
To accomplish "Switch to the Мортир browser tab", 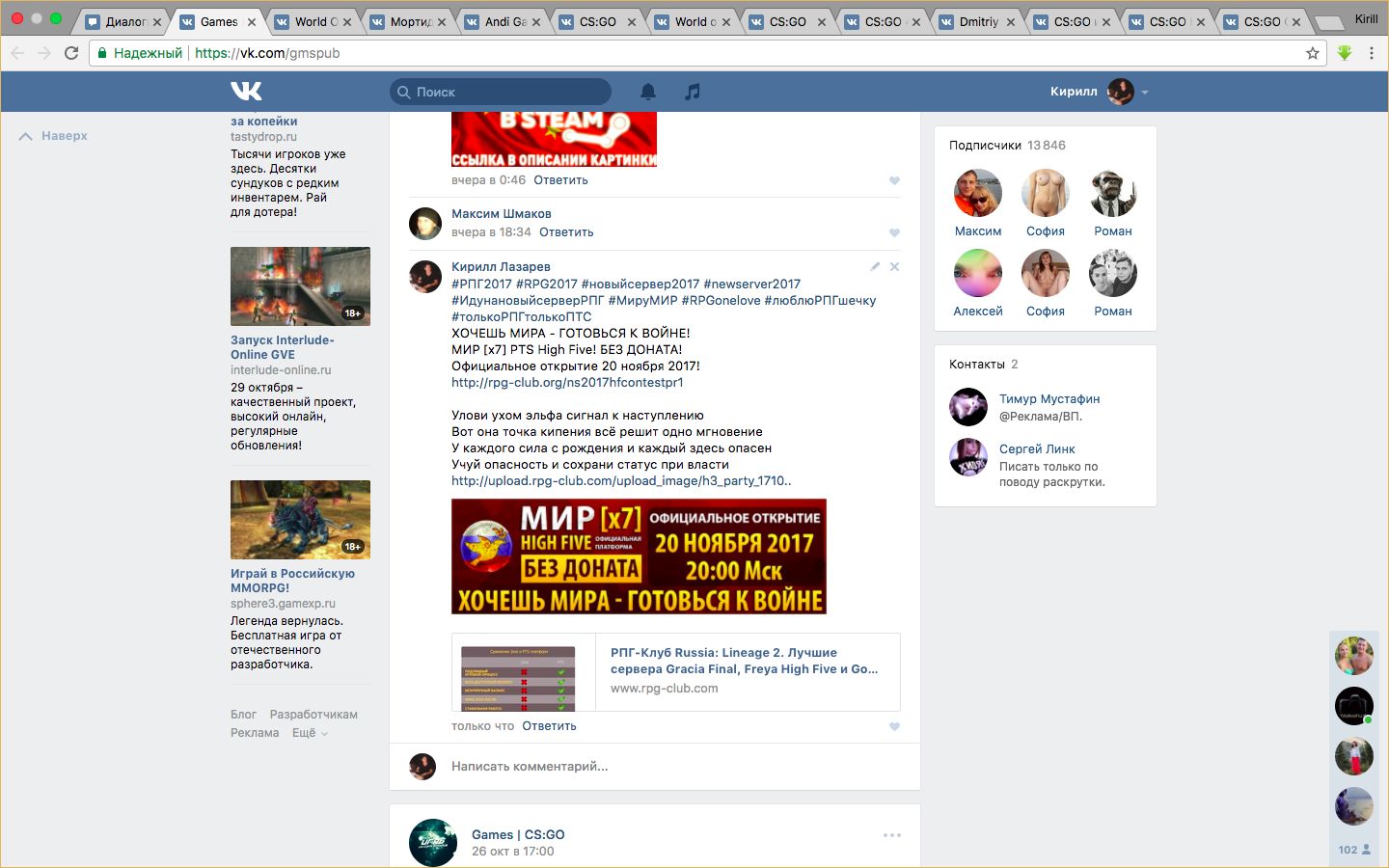I will 409,21.
